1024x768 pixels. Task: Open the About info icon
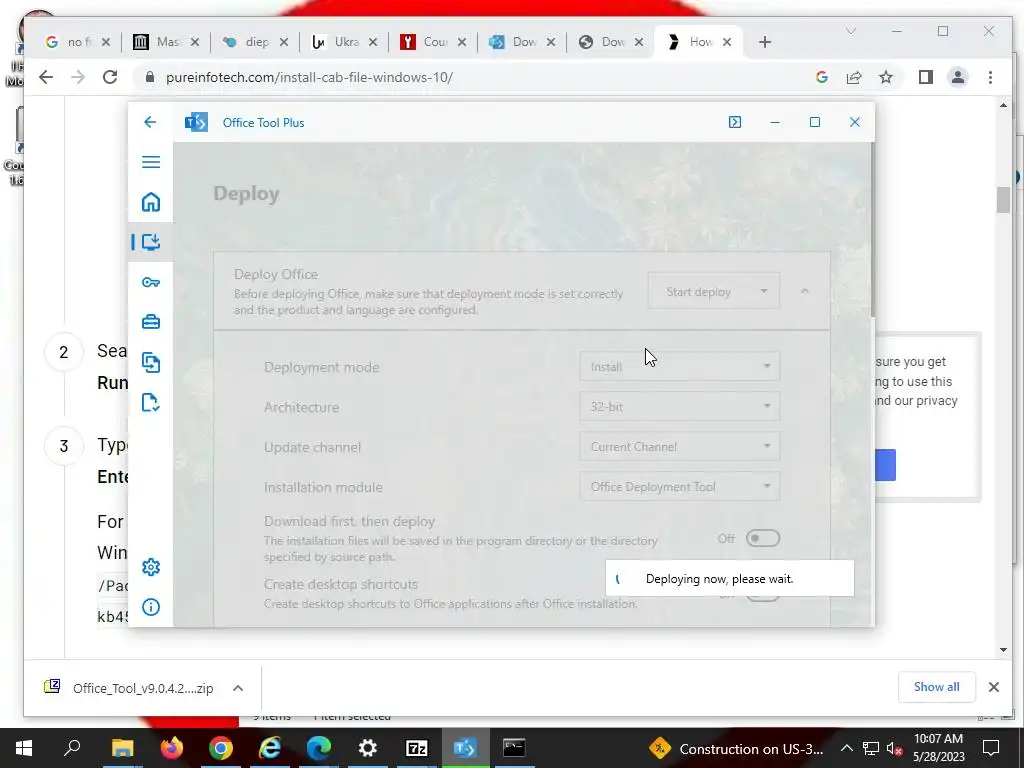coord(151,607)
